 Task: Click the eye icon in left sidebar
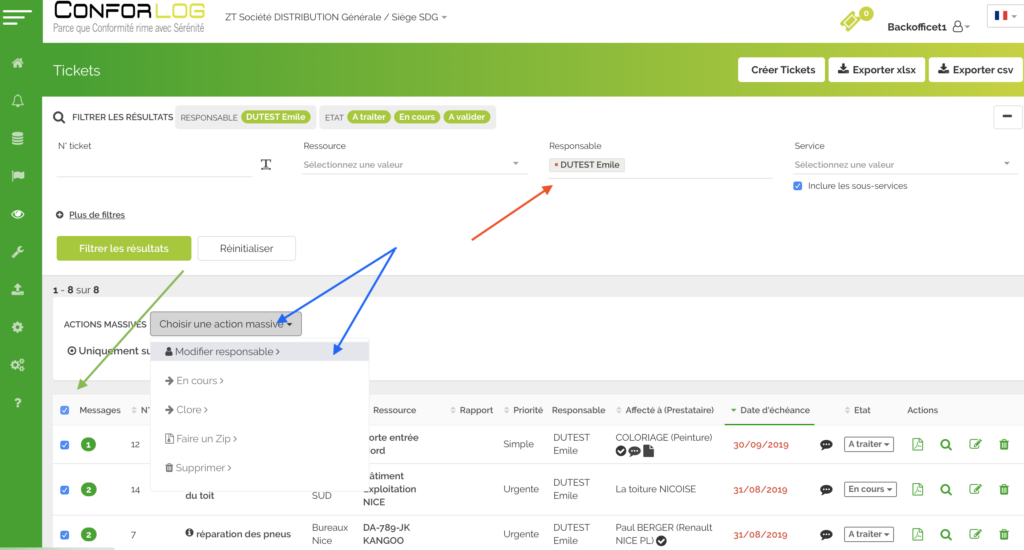click(18, 214)
